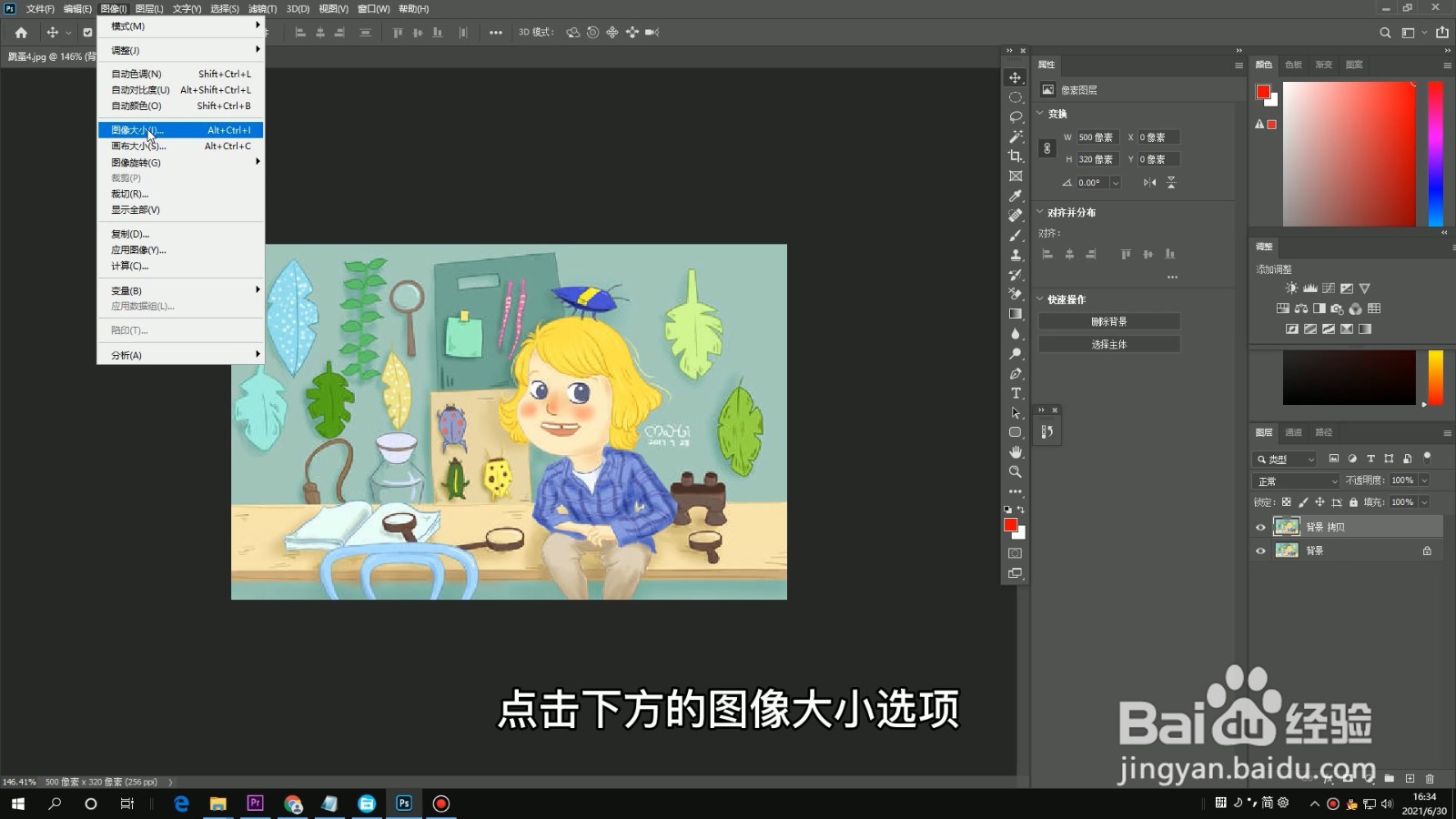Open the layer filter 类型 dropdown
1456x819 pixels.
pos(1285,460)
